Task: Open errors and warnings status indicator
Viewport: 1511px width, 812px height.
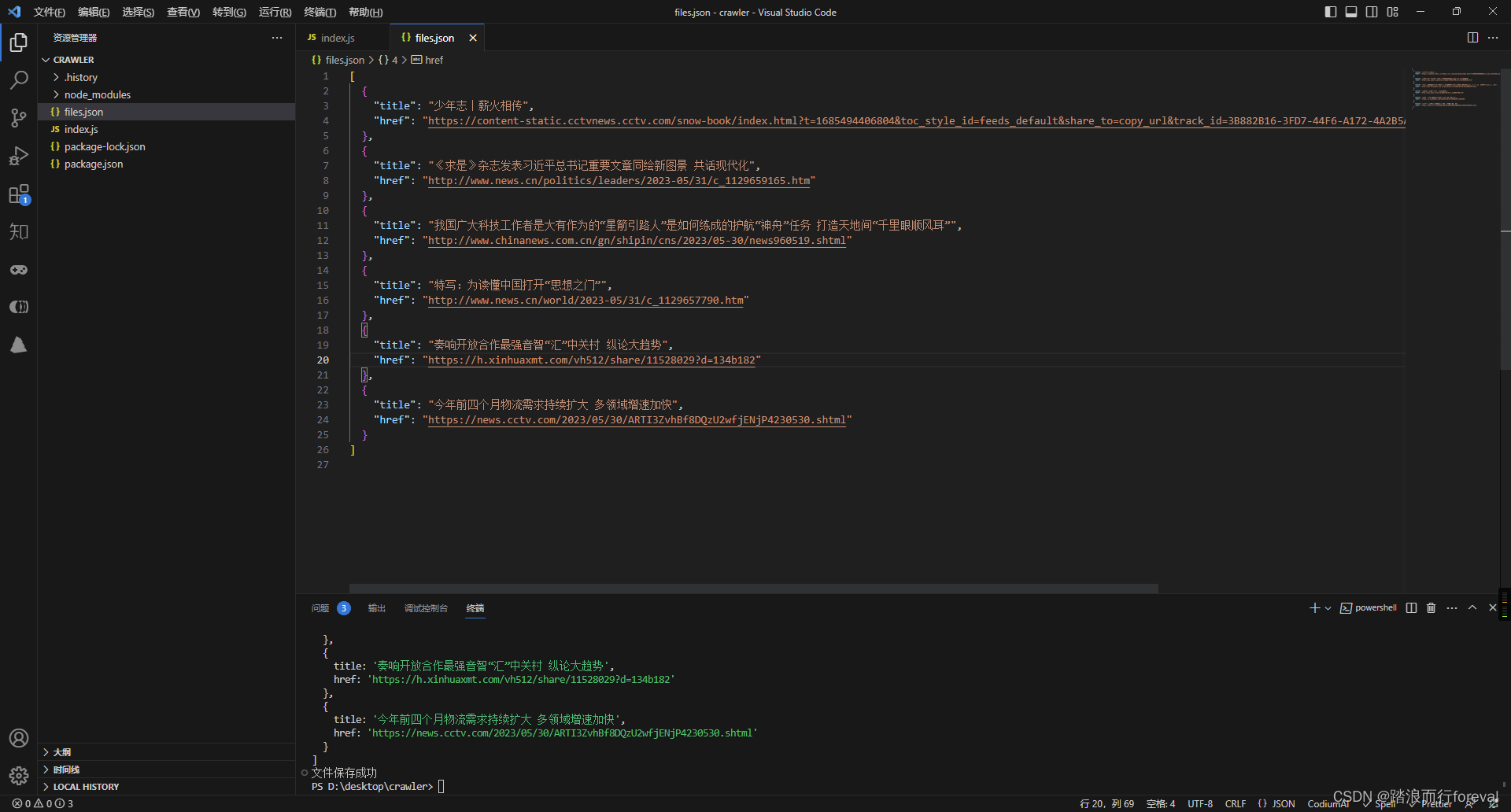Action: pos(42,803)
